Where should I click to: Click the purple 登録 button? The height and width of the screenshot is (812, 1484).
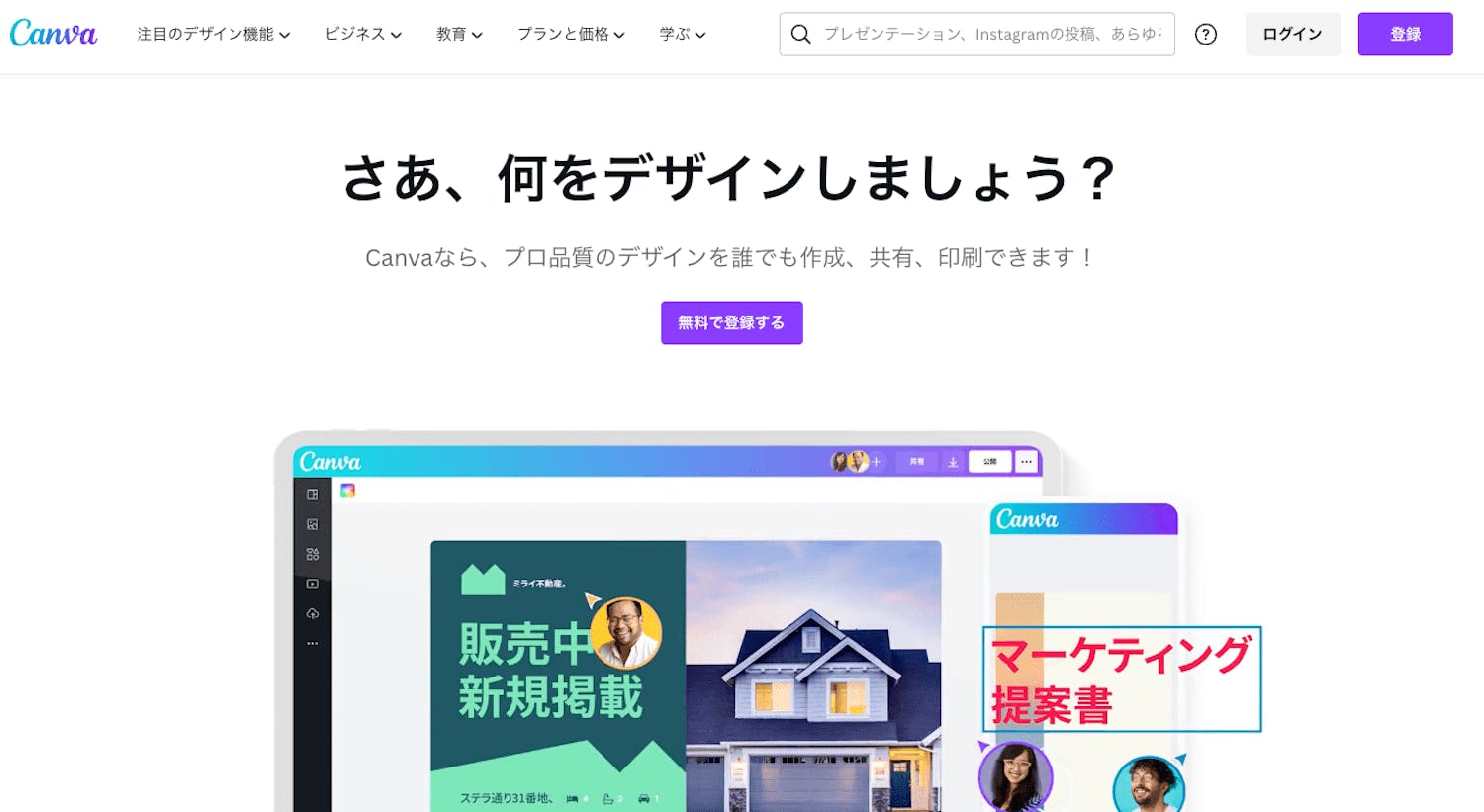[1405, 34]
